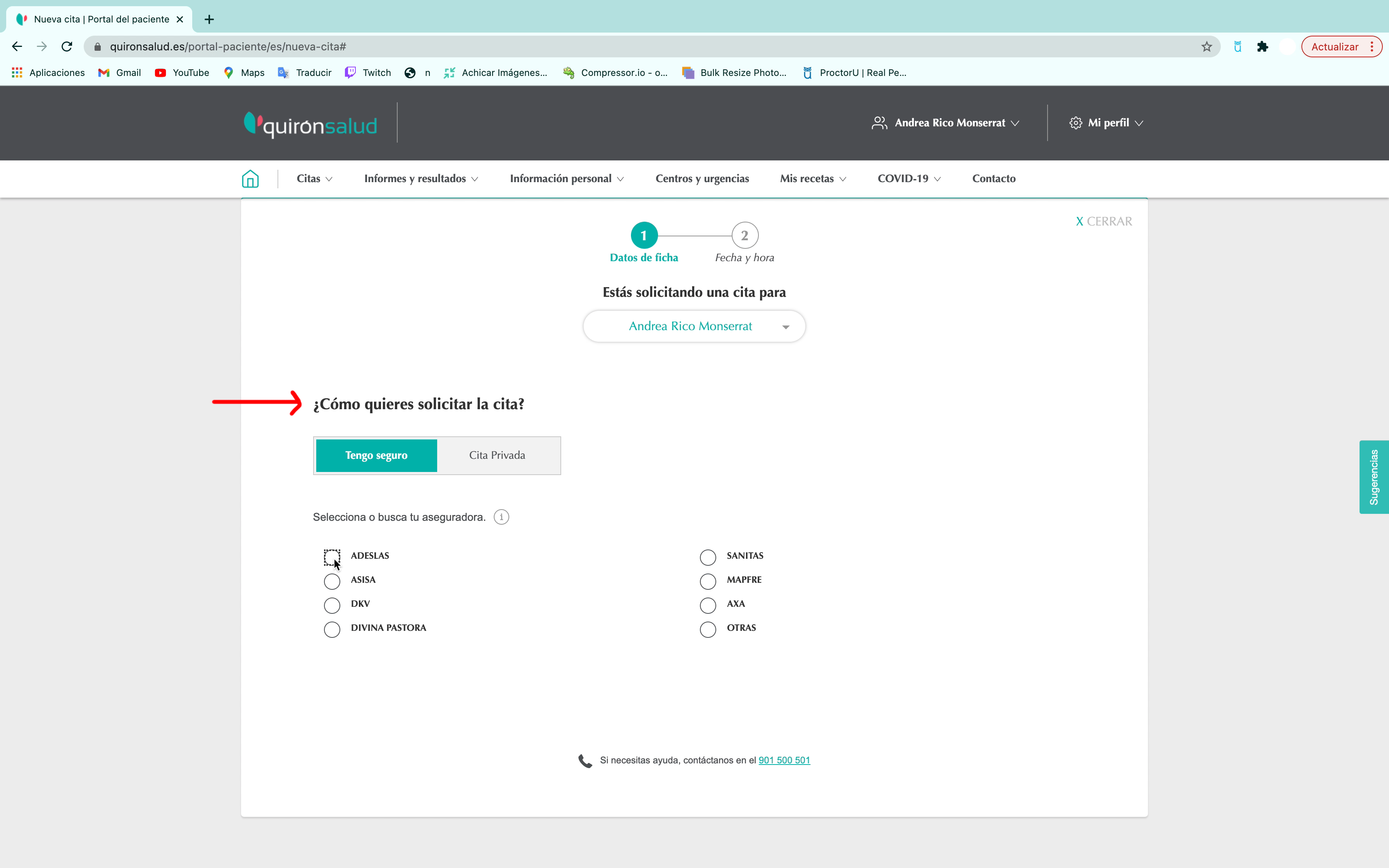Open the YouTube bookmark
Viewport: 1389px width, 868px height.
(182, 73)
